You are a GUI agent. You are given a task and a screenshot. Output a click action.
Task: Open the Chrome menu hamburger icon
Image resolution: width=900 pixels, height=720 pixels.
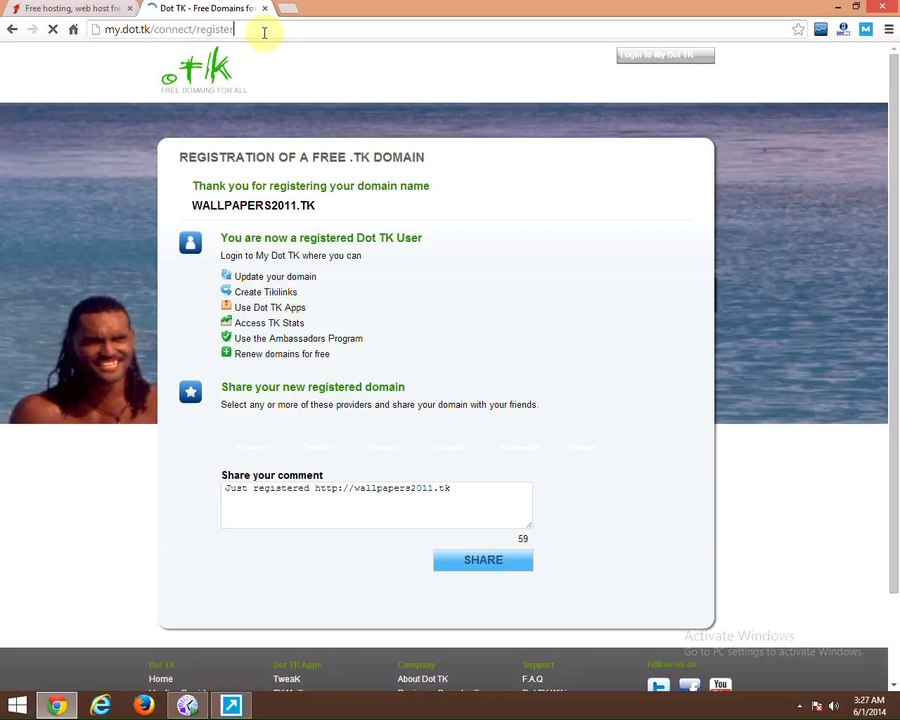point(889,29)
